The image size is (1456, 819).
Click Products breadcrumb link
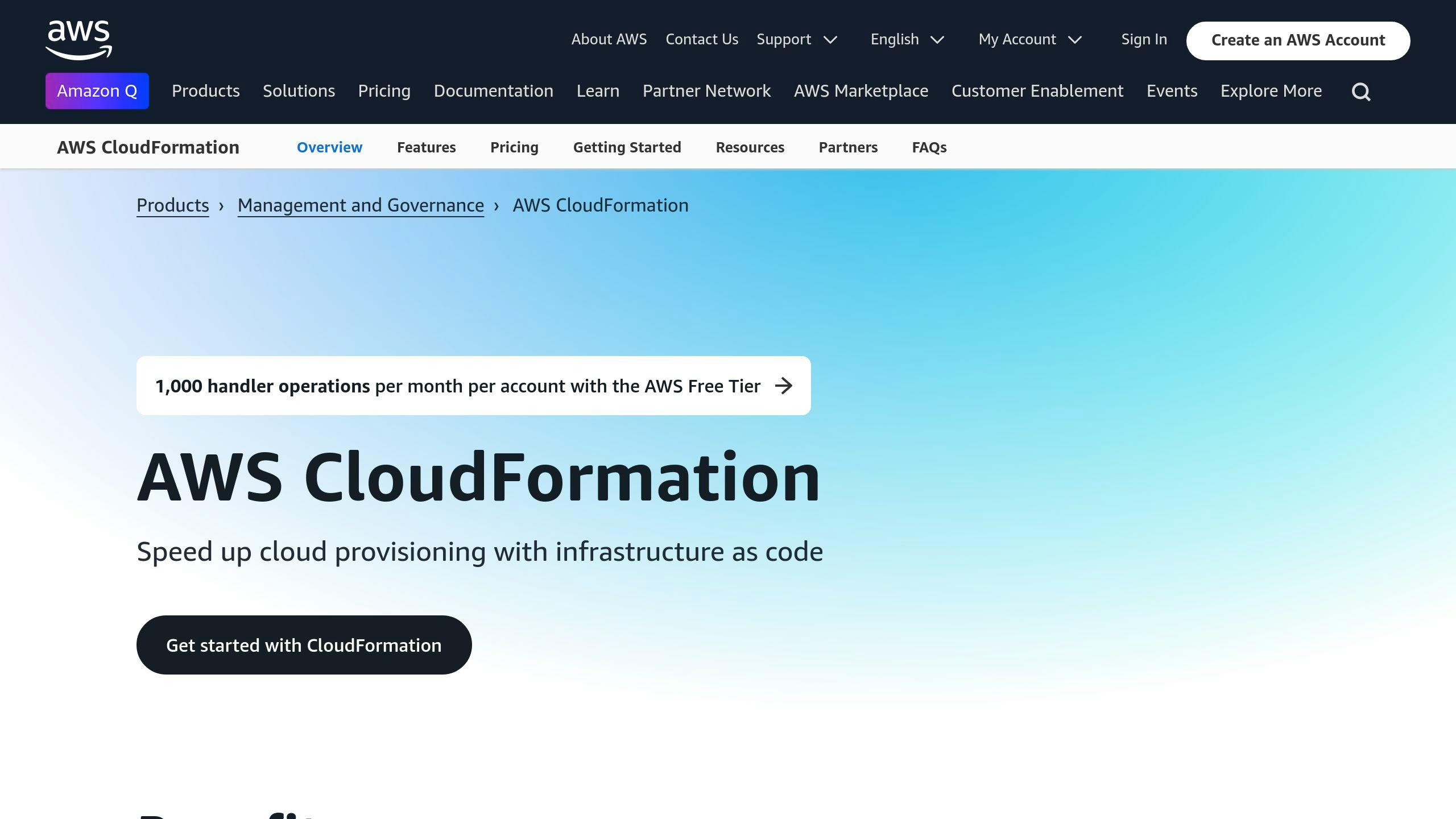(173, 205)
